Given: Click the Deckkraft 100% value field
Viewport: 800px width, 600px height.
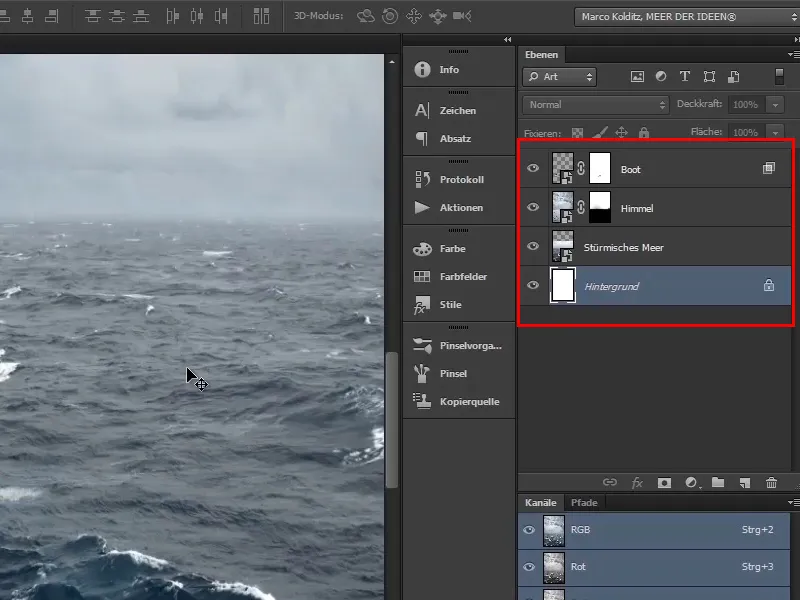Looking at the screenshot, I should click(746, 105).
